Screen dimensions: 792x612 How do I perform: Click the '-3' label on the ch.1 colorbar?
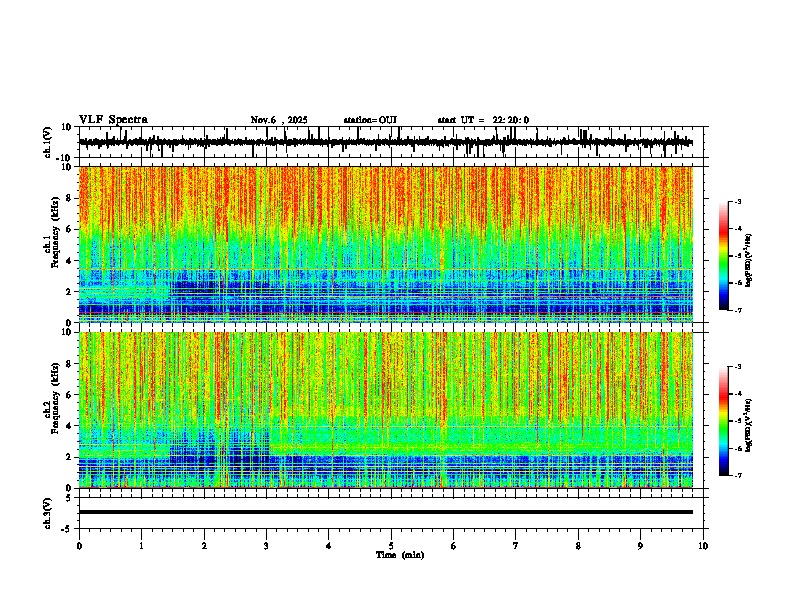pyautogui.click(x=737, y=201)
